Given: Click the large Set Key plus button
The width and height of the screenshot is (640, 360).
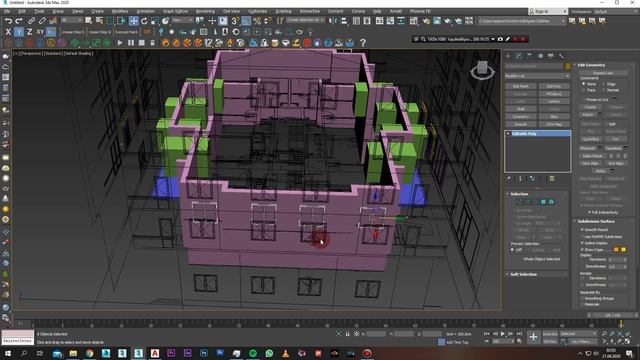Looking at the screenshot, I should (x=533, y=337).
